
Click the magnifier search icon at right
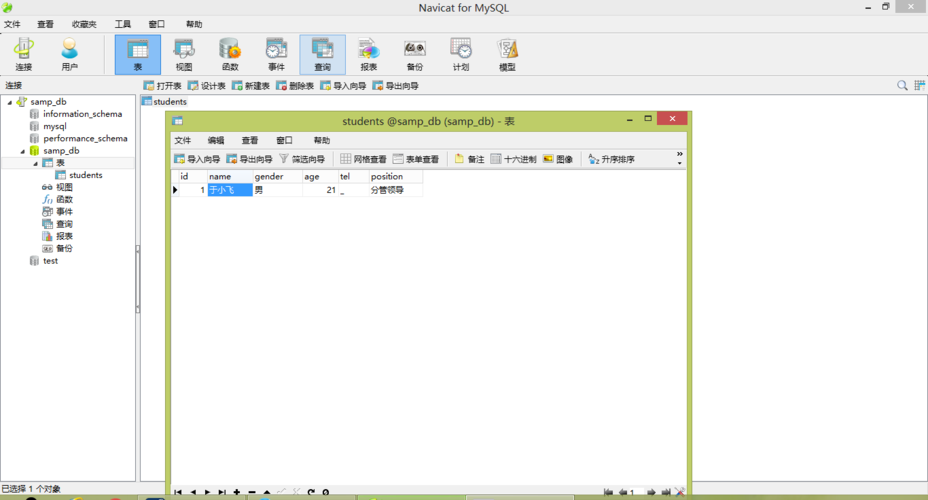coord(902,86)
